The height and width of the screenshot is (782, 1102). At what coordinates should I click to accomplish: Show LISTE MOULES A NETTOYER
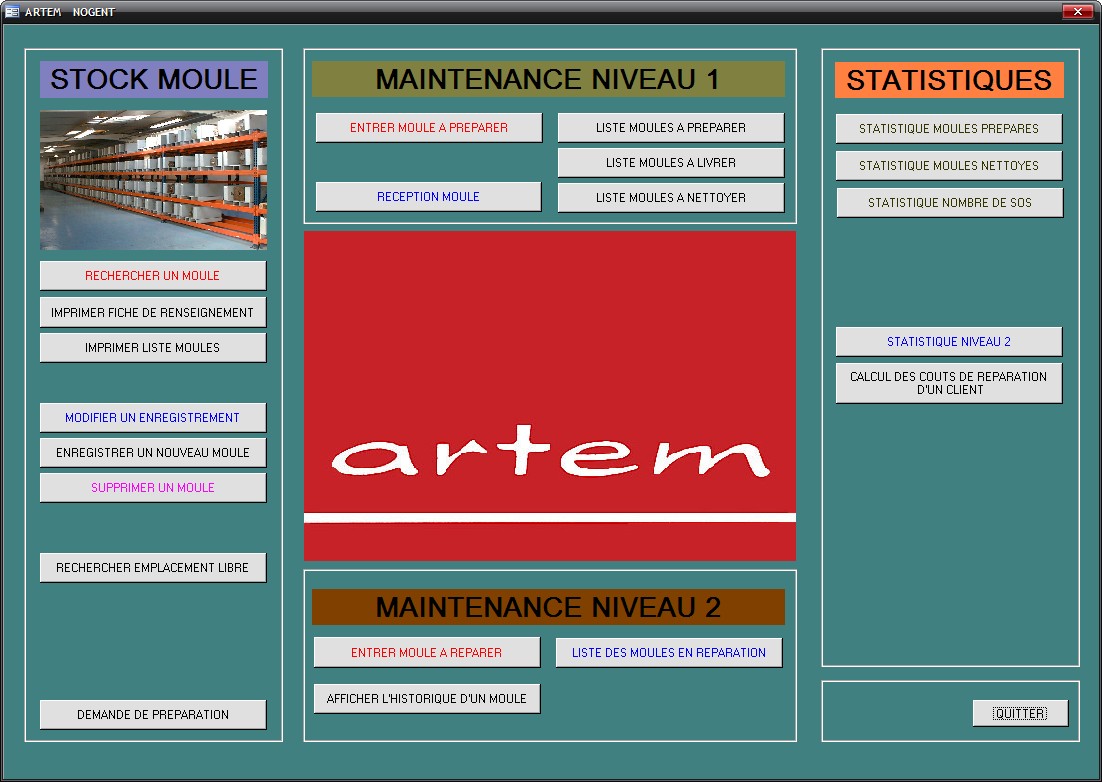(671, 197)
